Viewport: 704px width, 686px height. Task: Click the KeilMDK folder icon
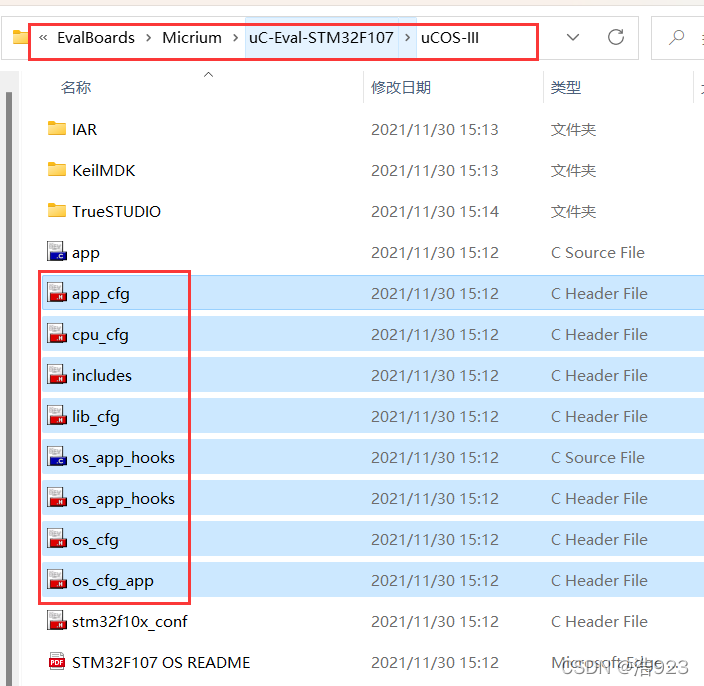[x=57, y=170]
